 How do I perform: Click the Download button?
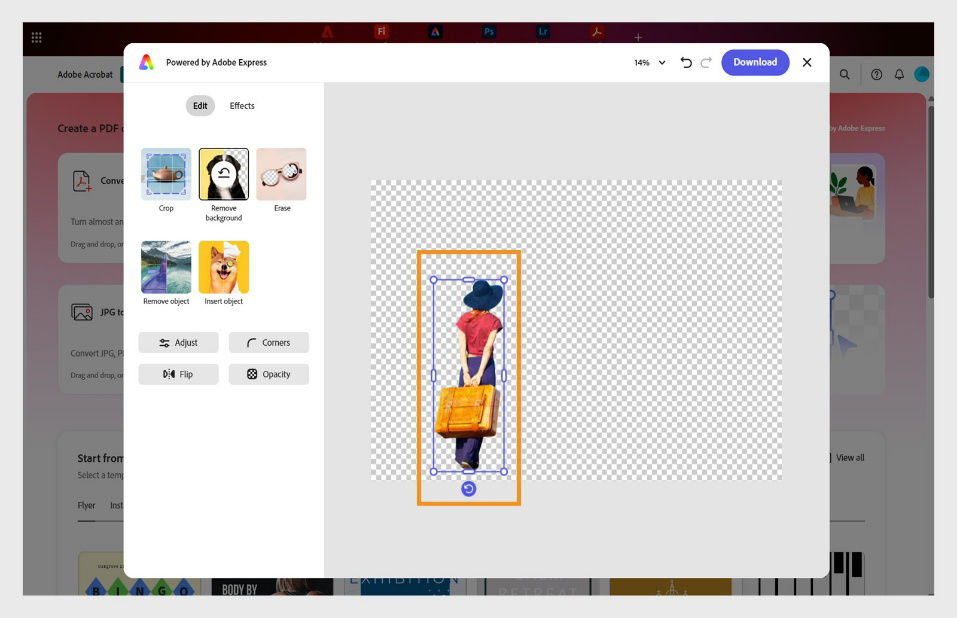(x=755, y=62)
